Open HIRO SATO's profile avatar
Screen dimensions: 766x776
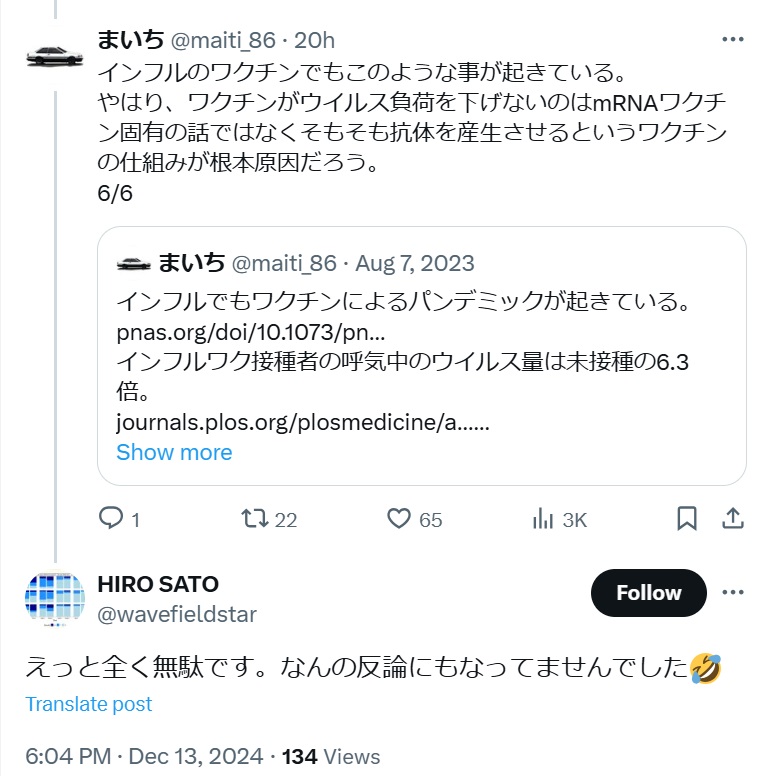point(54,600)
